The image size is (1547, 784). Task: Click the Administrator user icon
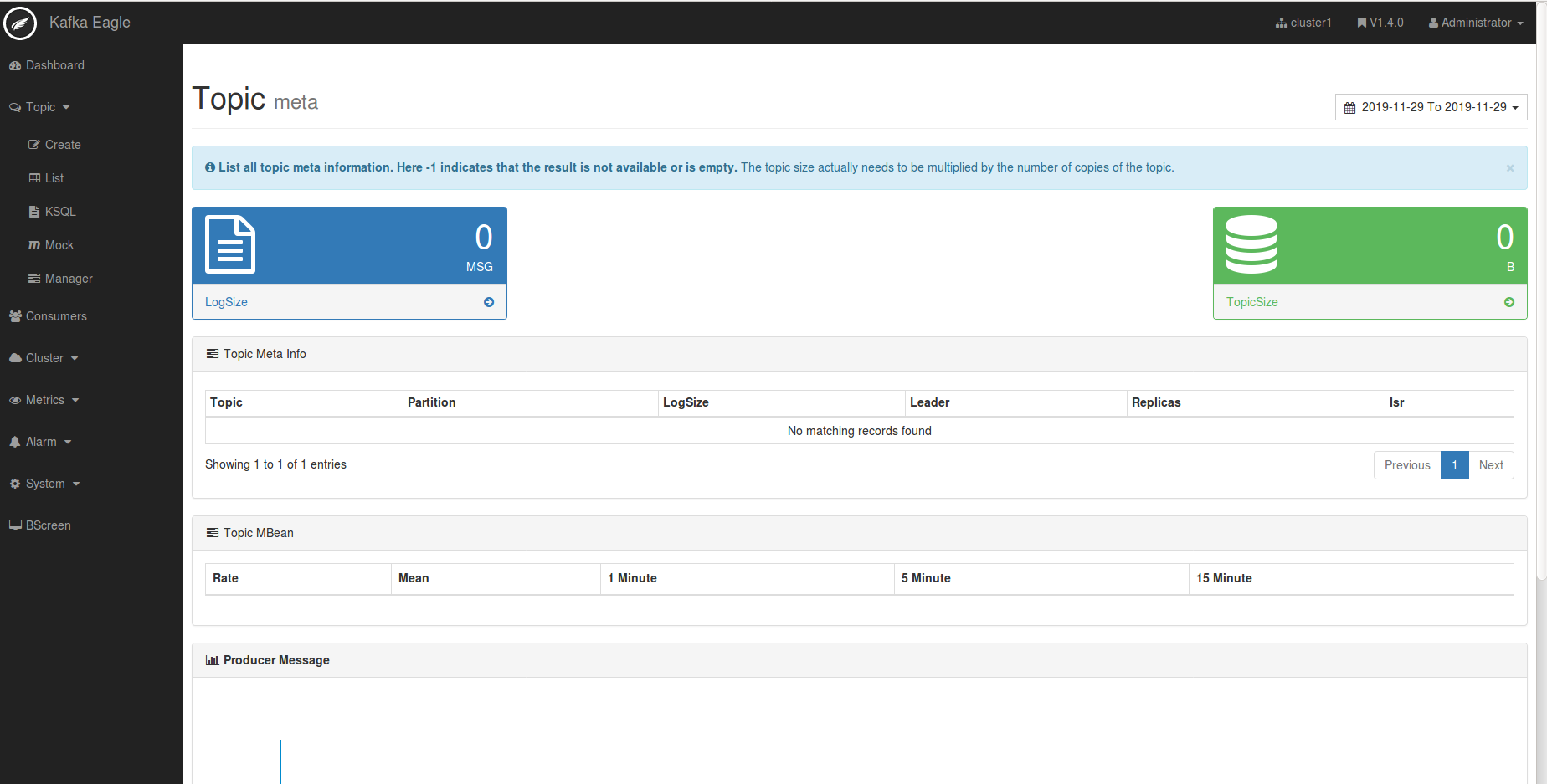point(1433,23)
